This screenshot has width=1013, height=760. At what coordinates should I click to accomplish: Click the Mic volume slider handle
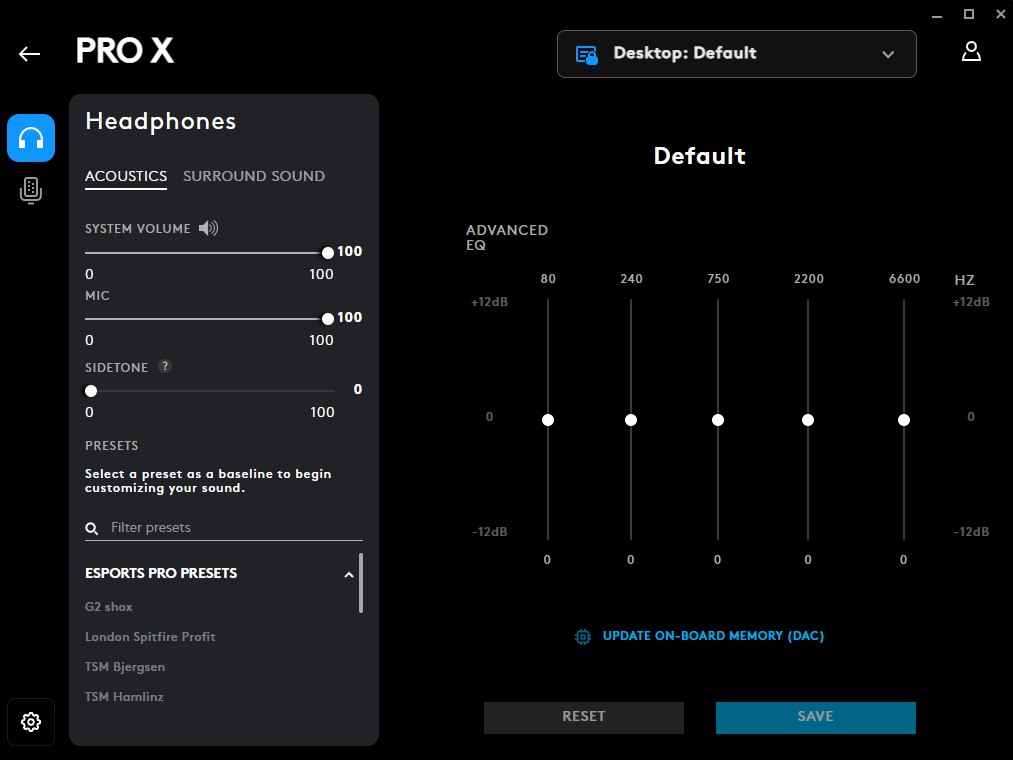328,319
